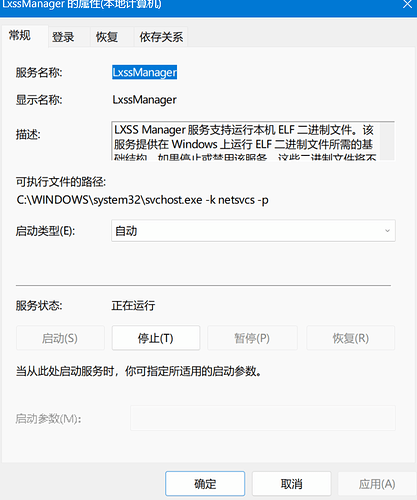Cancel the dialog with 取消

[x=291, y=484]
